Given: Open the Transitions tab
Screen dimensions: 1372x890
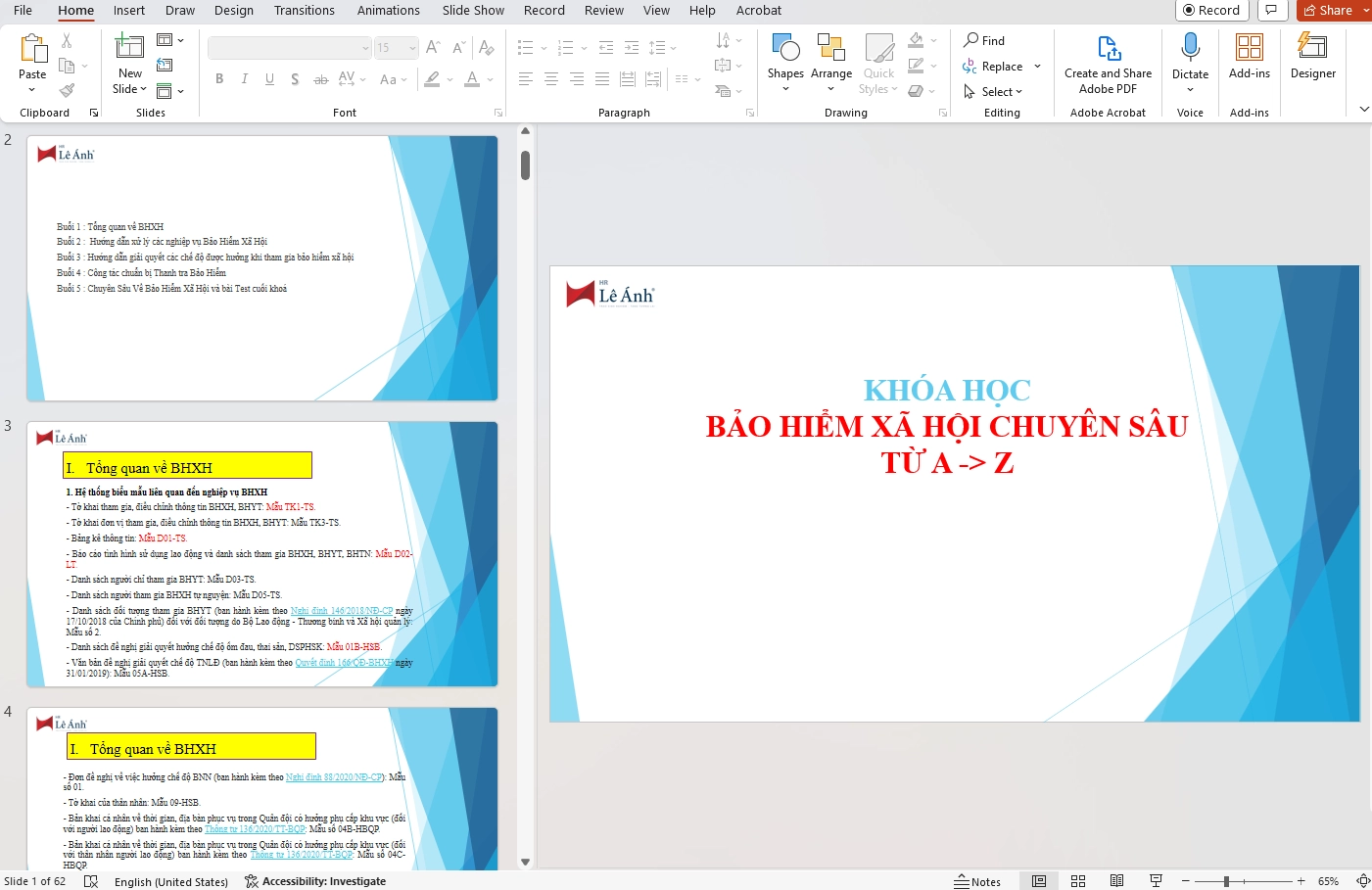Looking at the screenshot, I should 304,10.
